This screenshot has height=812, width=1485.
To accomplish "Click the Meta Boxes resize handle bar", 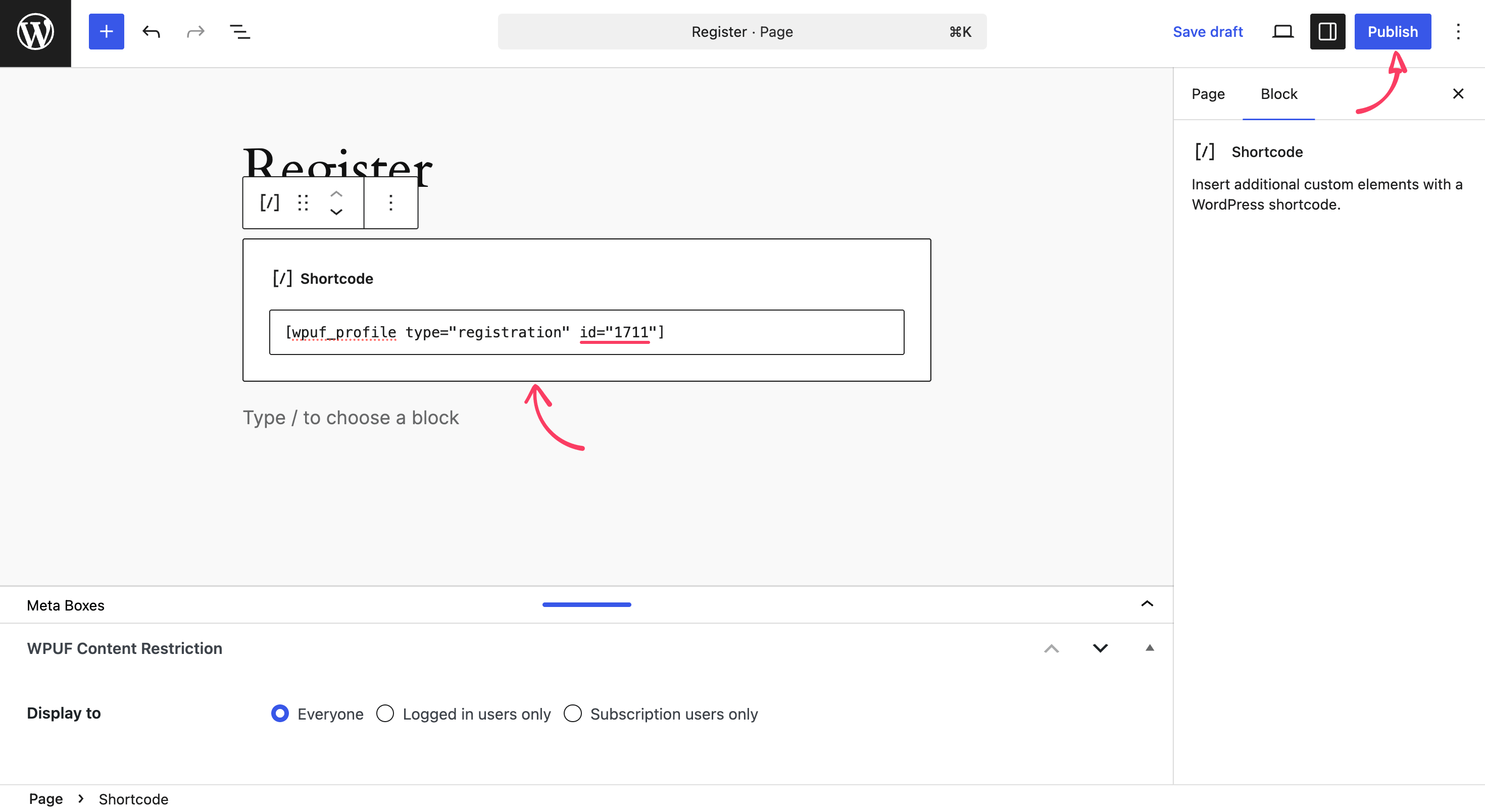I will tap(586, 604).
